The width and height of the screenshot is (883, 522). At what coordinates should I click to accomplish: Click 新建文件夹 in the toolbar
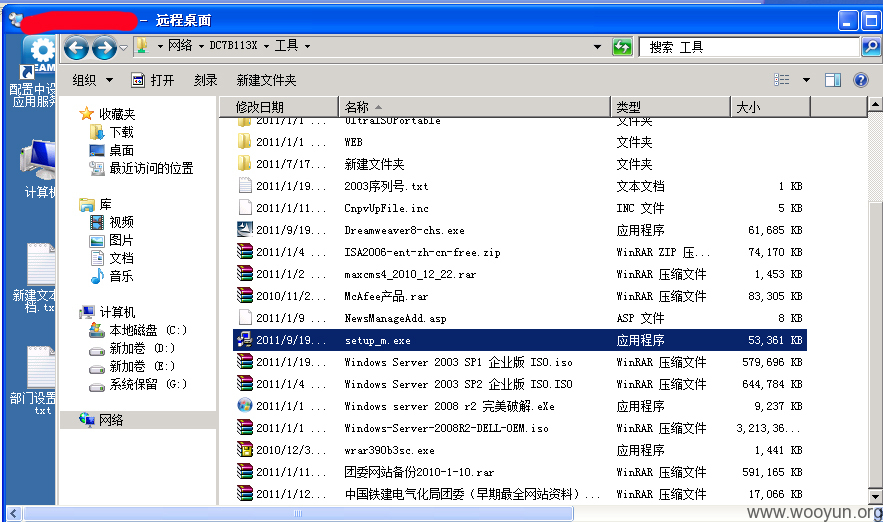click(266, 81)
